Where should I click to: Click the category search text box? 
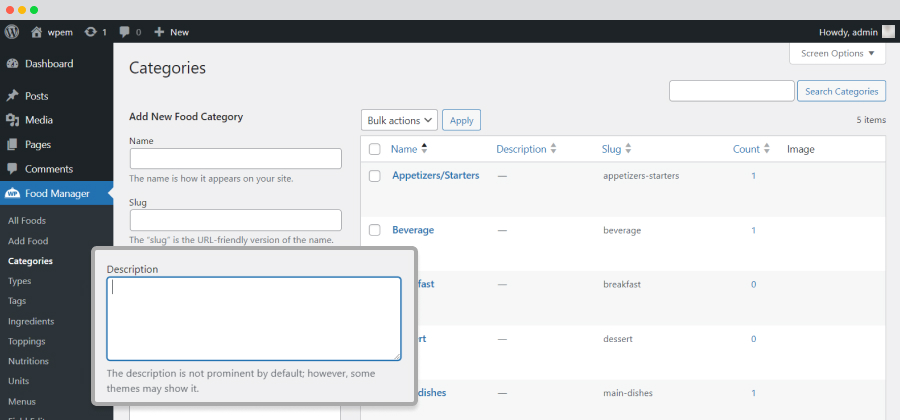pos(732,91)
